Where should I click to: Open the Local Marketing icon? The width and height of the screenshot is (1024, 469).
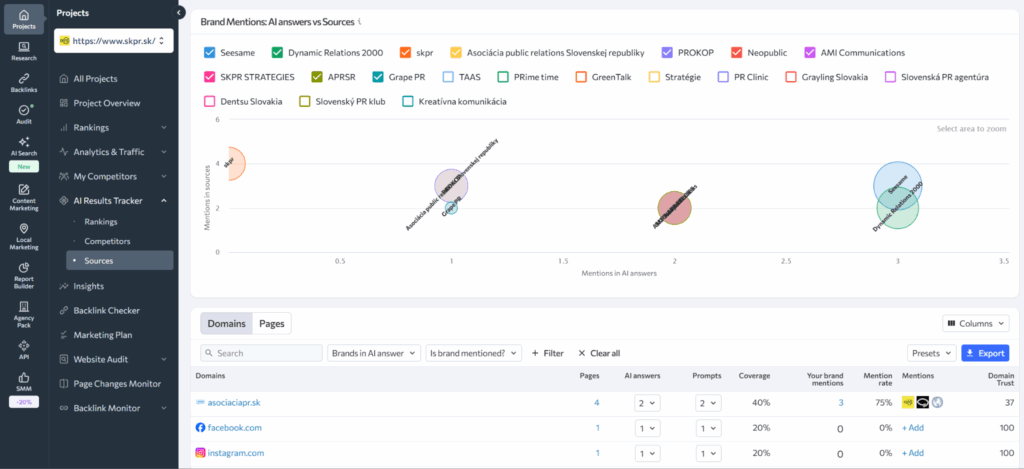(24, 229)
